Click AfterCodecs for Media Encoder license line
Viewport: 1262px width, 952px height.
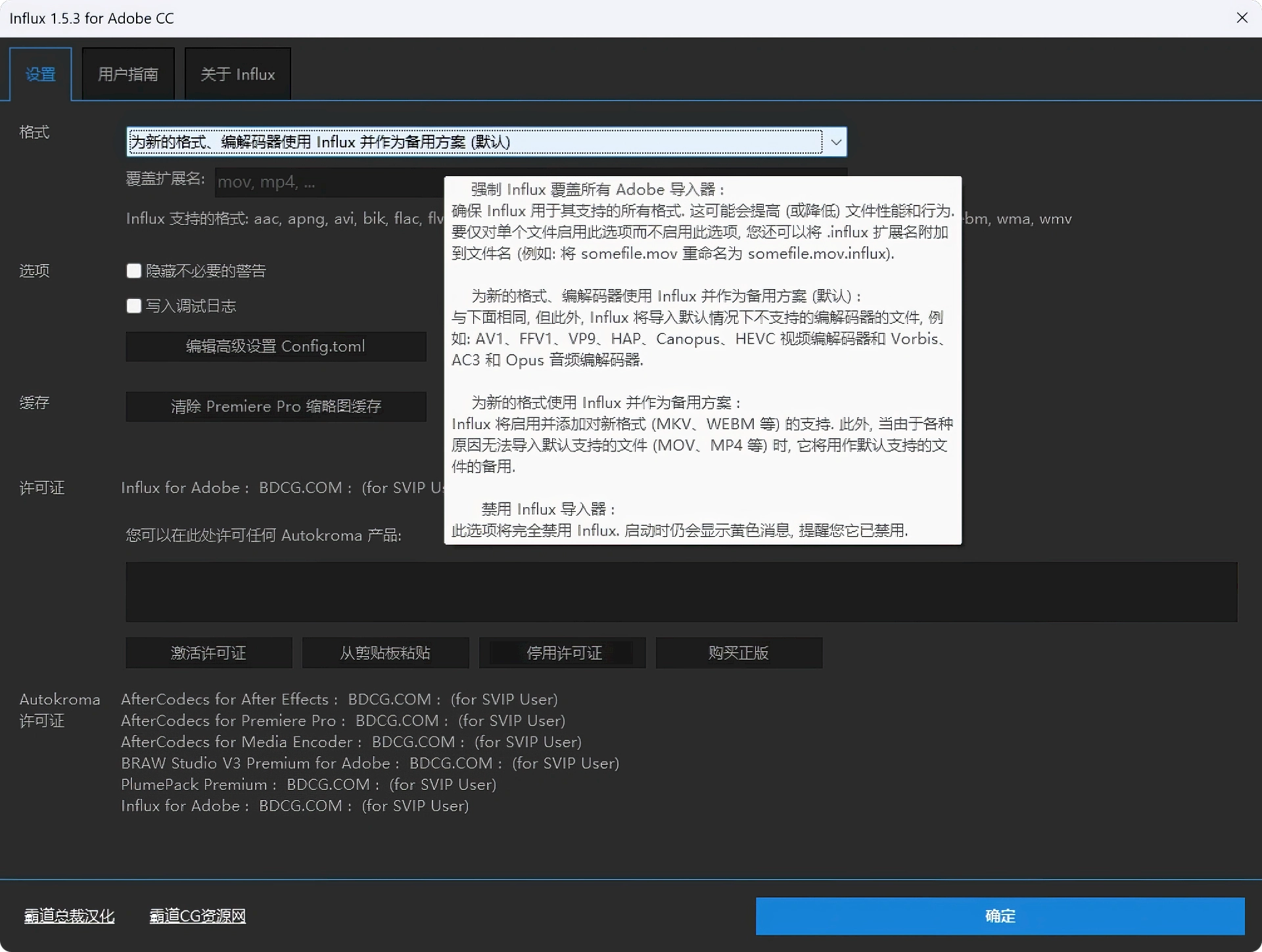pos(351,742)
